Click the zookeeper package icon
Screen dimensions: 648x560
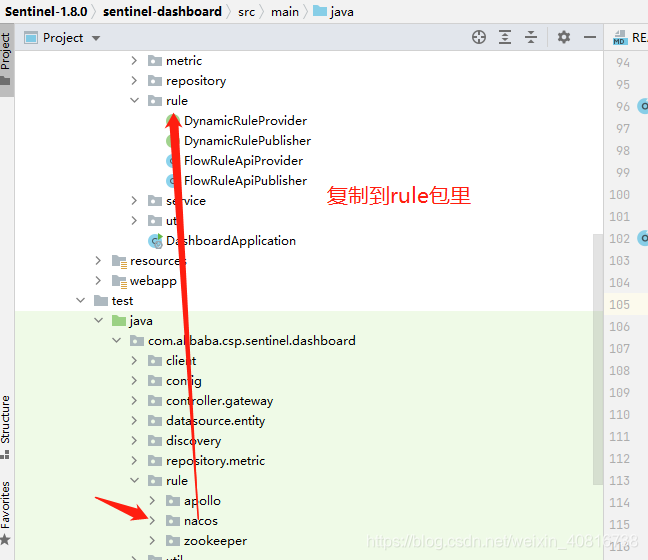173,541
